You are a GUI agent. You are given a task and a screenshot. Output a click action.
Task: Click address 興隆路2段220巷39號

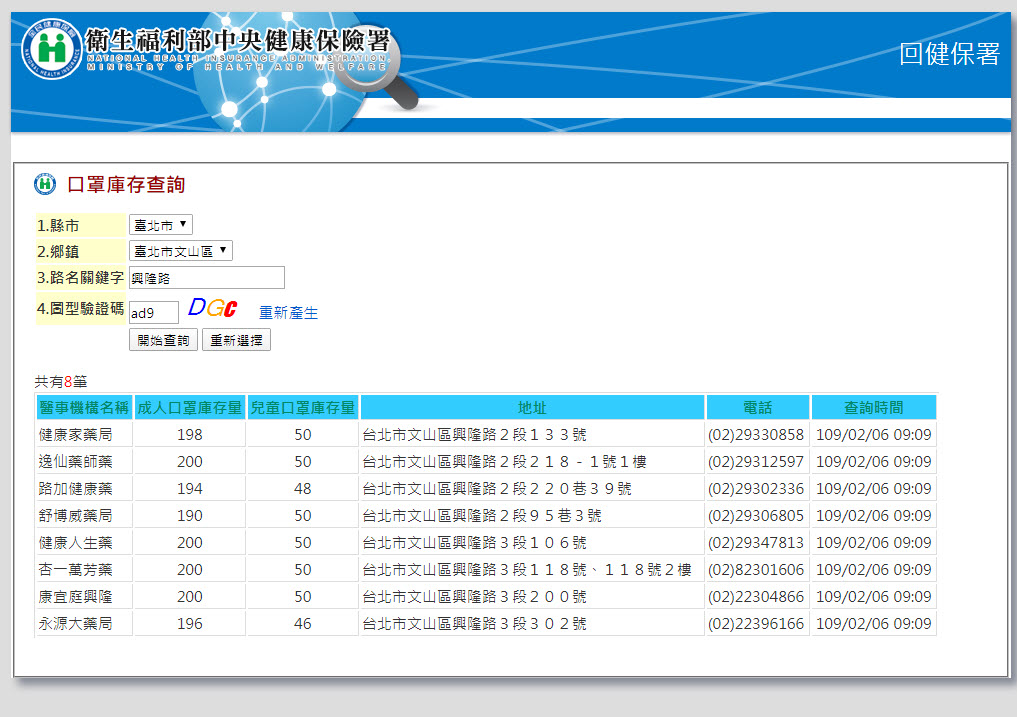(x=497, y=489)
